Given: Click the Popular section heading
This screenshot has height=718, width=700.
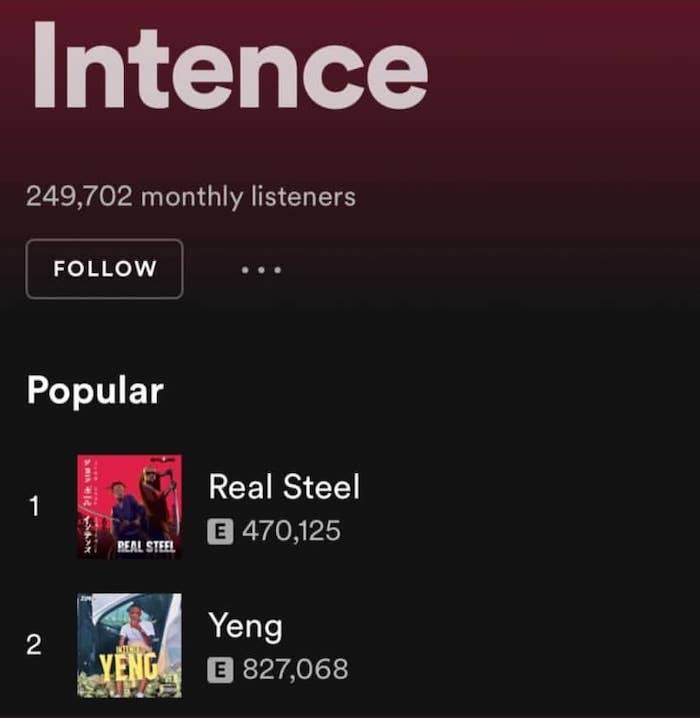Looking at the screenshot, I should [x=95, y=391].
